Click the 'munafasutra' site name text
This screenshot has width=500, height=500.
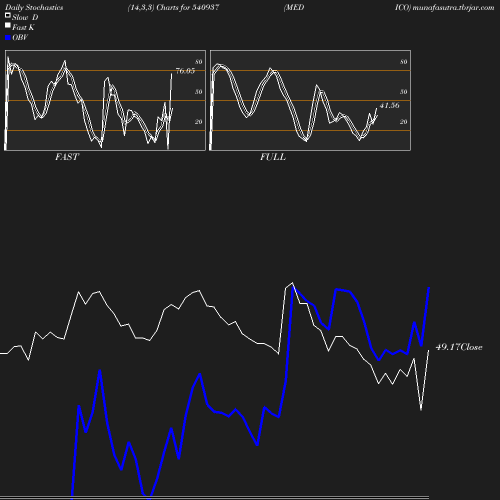(x=435, y=7)
